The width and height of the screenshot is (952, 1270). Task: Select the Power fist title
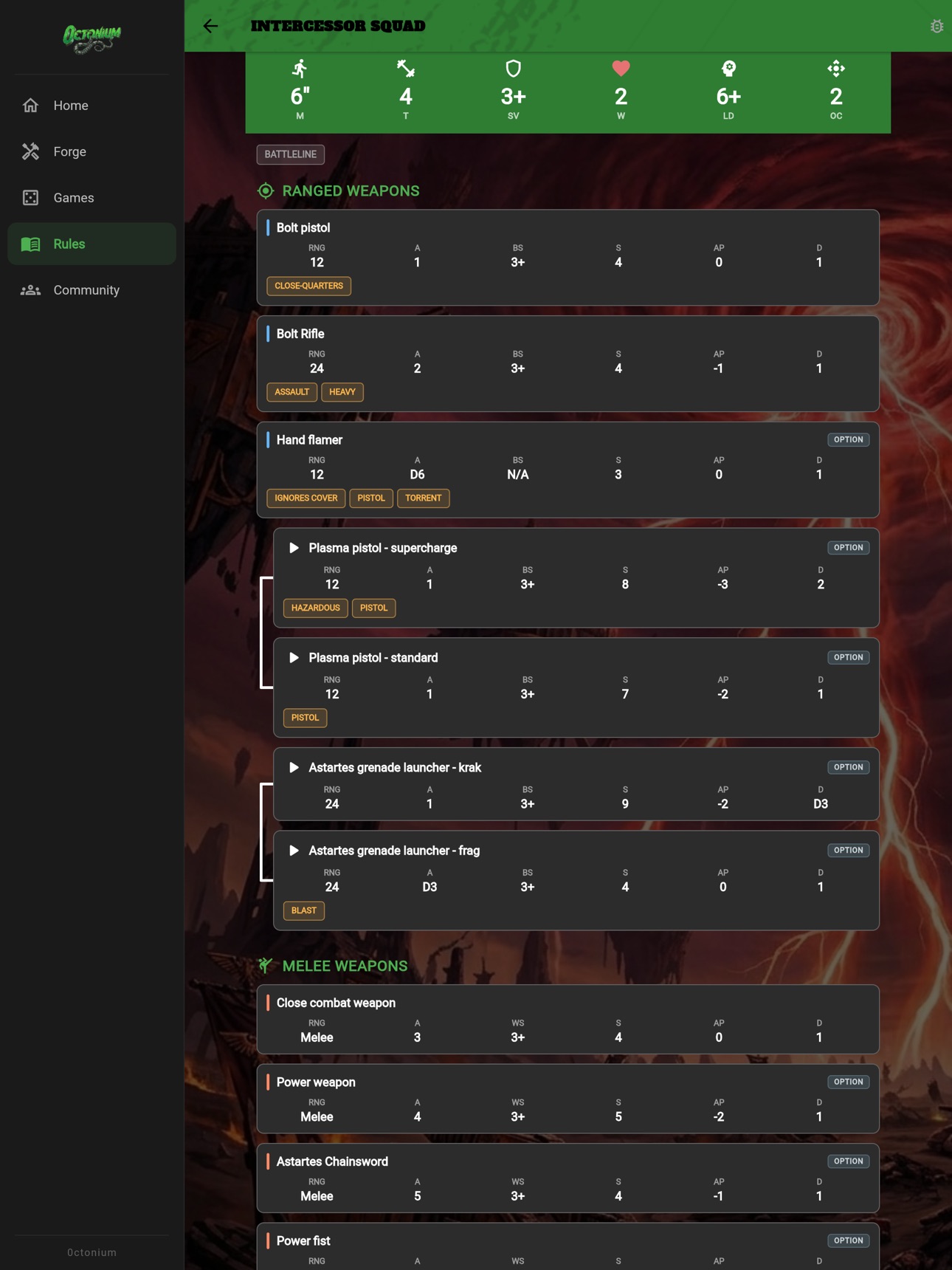click(x=303, y=1241)
